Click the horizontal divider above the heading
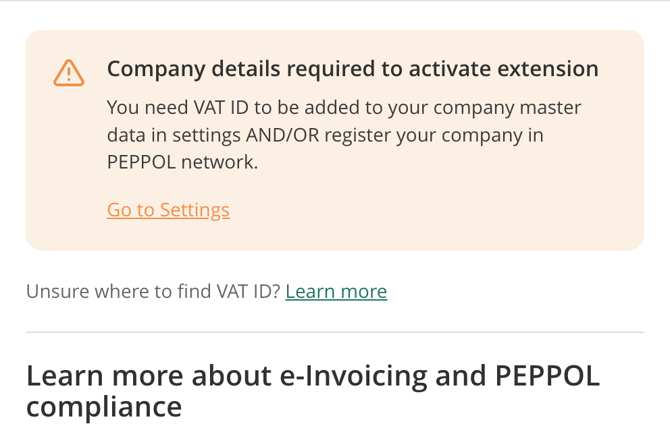The width and height of the screenshot is (670, 430). click(334, 332)
